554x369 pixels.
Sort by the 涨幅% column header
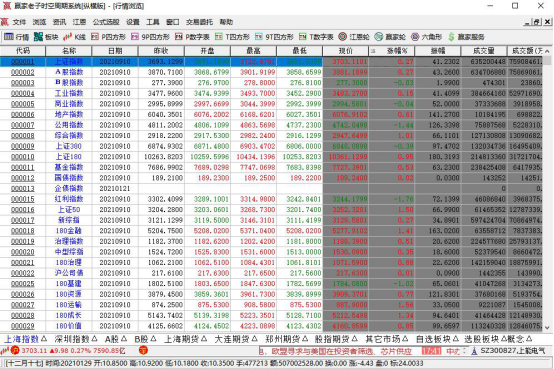pos(391,51)
